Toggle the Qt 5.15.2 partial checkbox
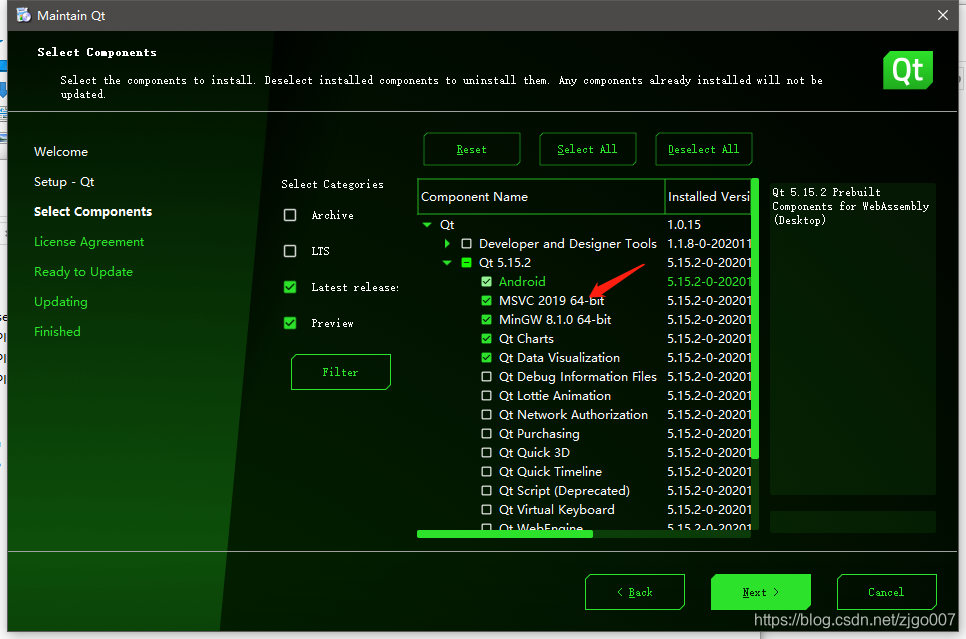 pos(467,263)
